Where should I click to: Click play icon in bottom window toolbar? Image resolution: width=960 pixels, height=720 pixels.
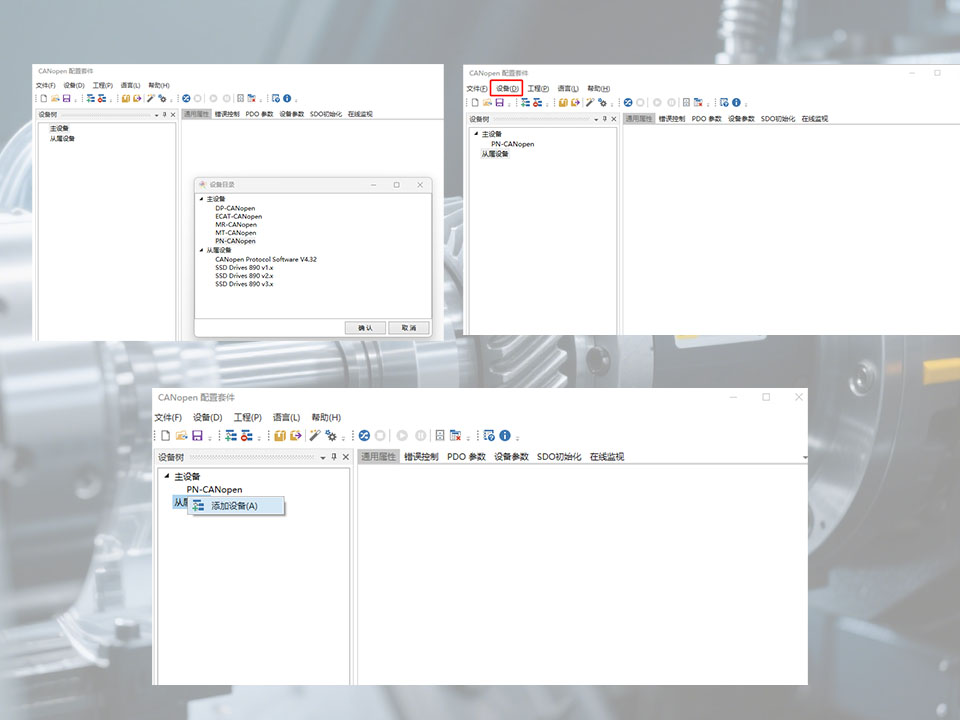point(402,435)
